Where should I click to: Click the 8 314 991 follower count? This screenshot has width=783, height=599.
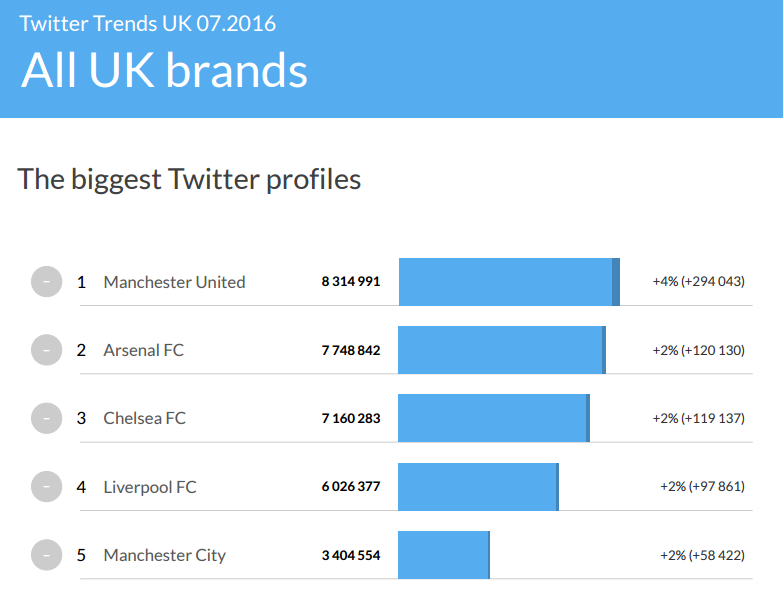(x=350, y=282)
